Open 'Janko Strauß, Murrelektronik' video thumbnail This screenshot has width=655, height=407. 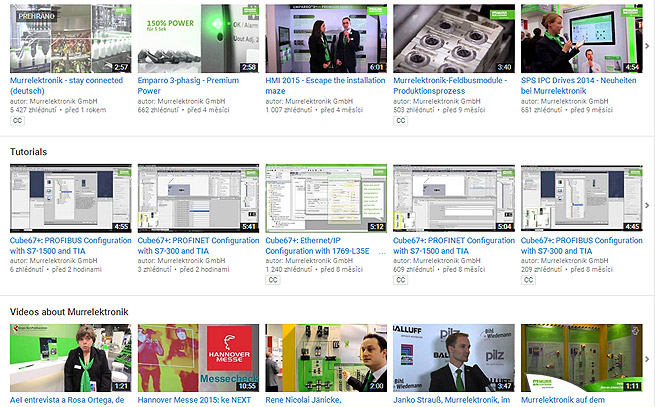[x=454, y=358]
